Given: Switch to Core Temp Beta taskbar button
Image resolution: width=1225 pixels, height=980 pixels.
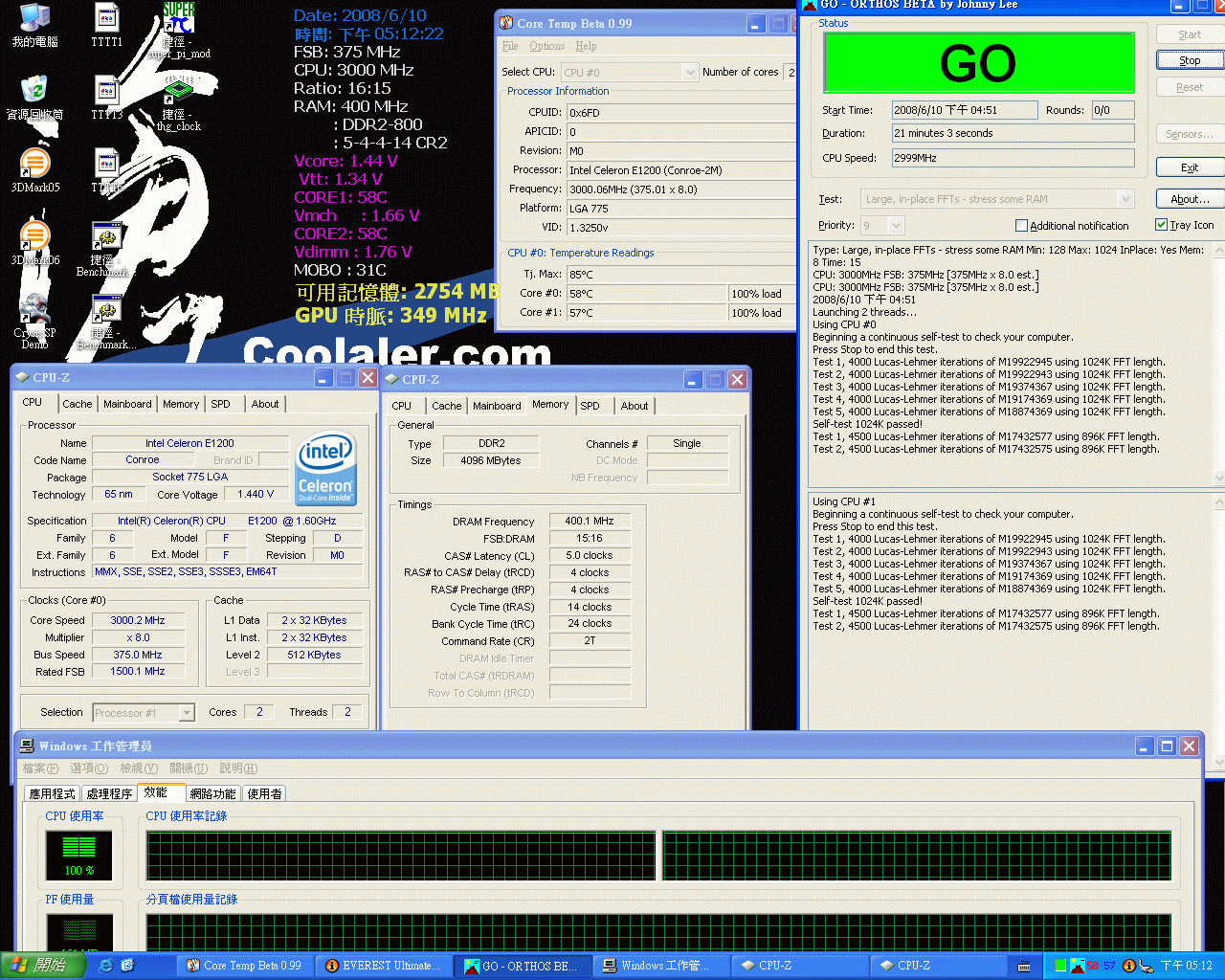Looking at the screenshot, I should point(247,966).
